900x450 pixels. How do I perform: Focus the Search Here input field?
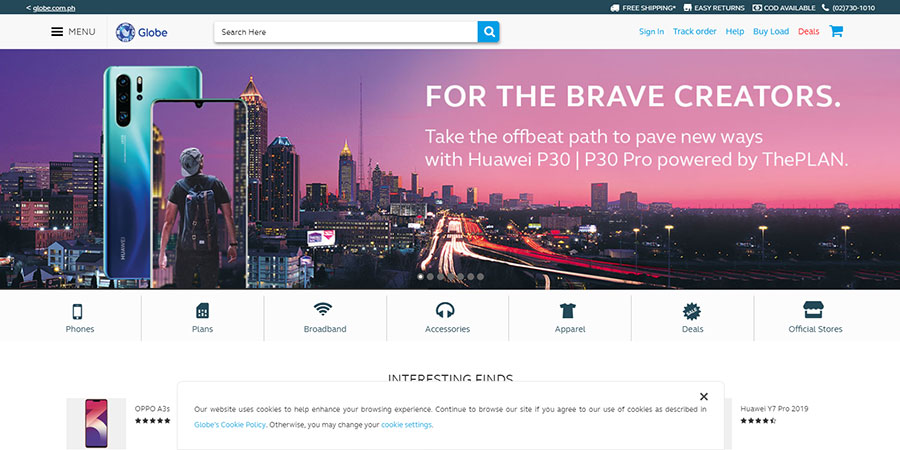pos(346,32)
